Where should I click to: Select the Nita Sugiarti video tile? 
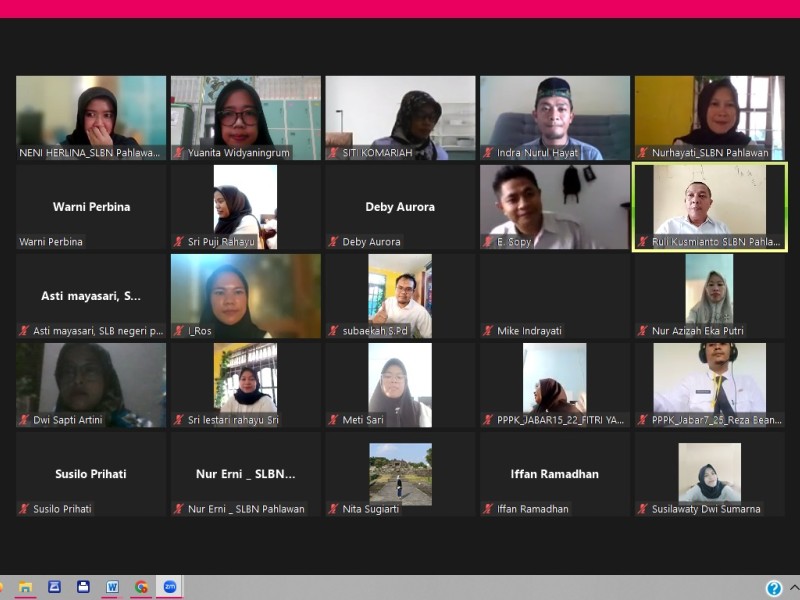pos(400,473)
